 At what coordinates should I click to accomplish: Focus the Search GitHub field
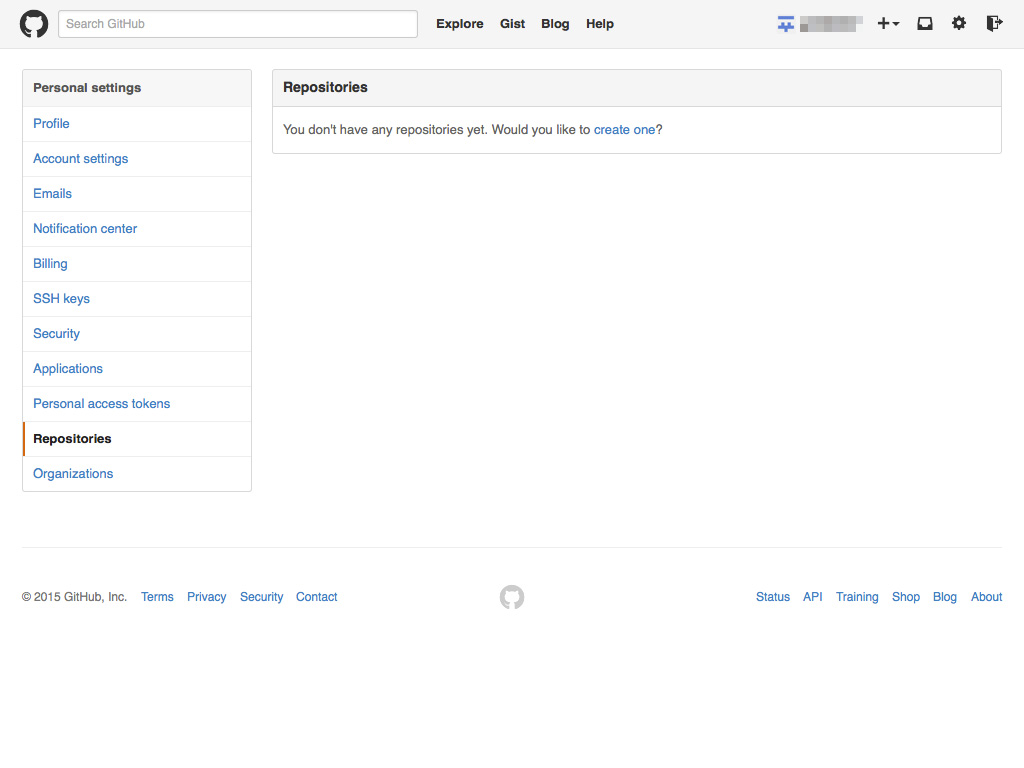point(238,24)
